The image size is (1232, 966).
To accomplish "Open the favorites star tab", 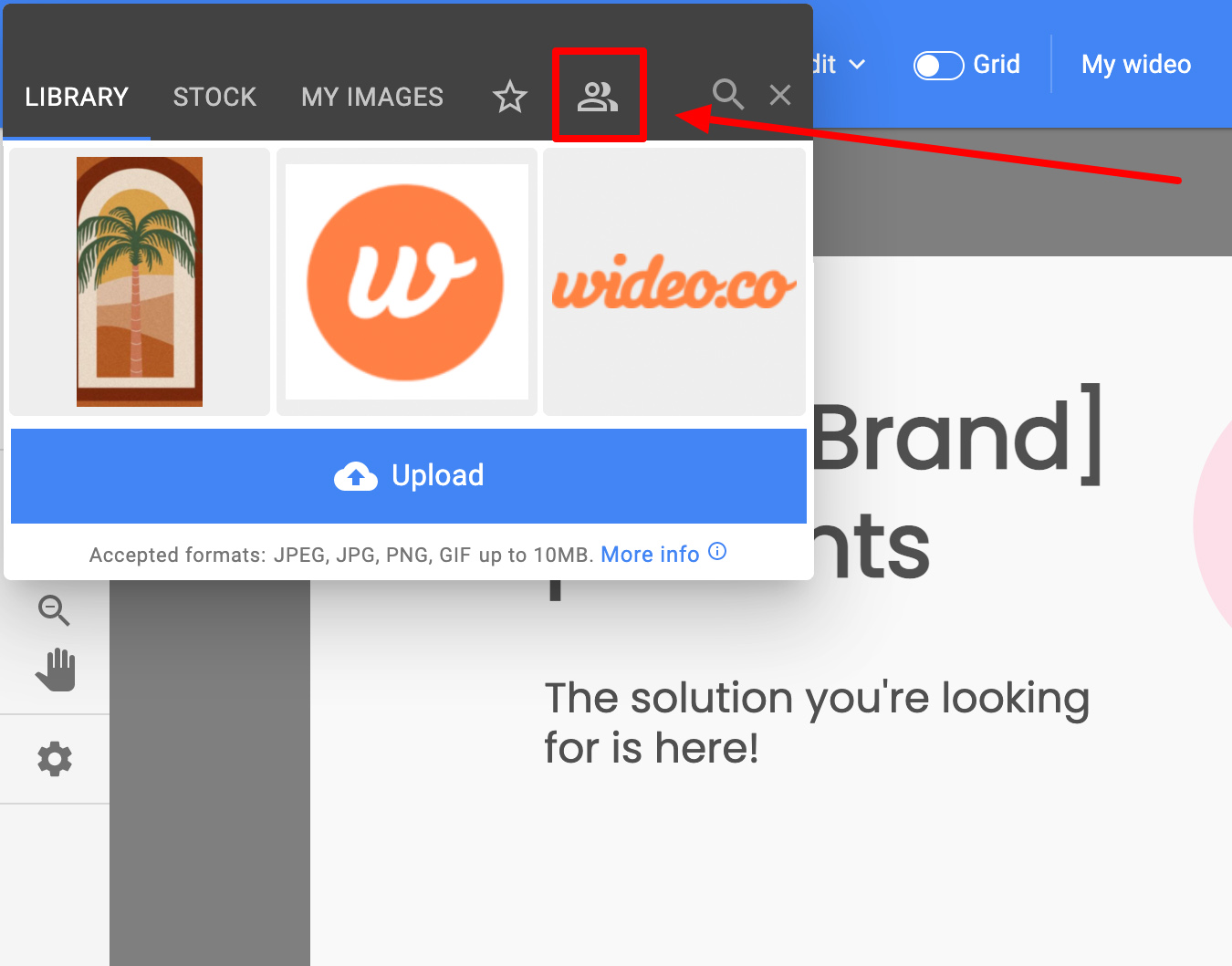I will click(510, 96).
